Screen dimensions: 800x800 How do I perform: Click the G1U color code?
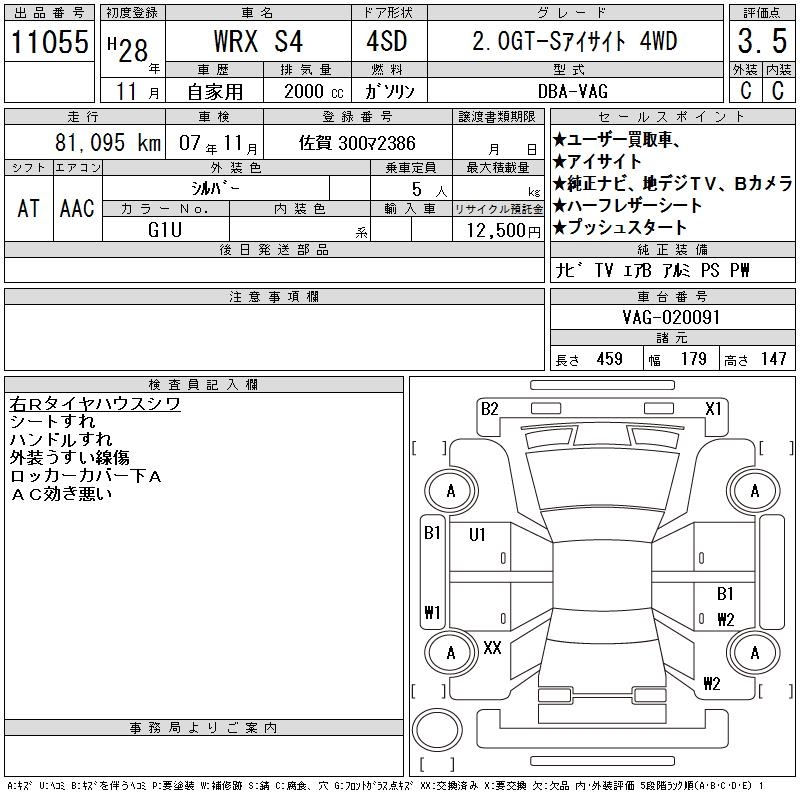point(163,230)
